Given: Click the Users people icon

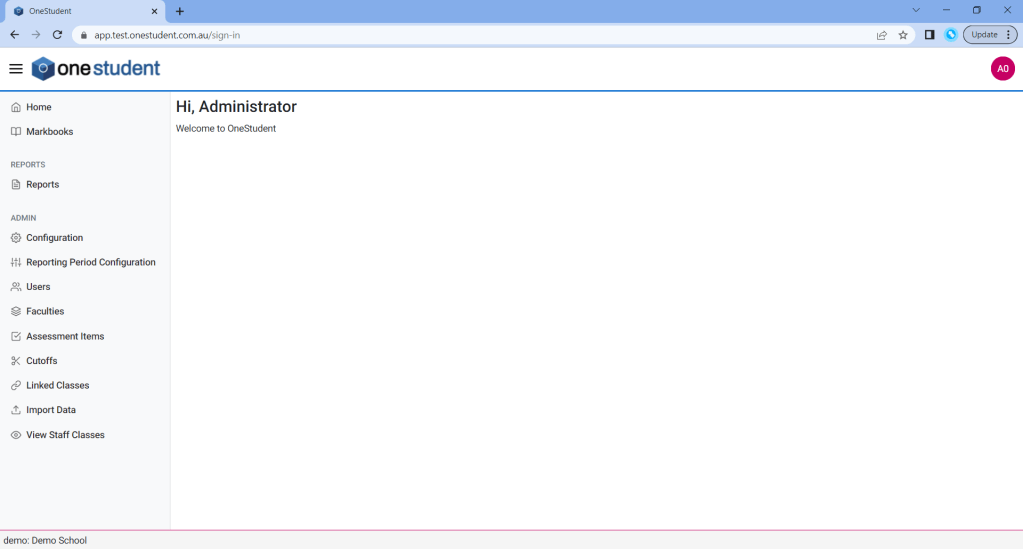Looking at the screenshot, I should (16, 287).
